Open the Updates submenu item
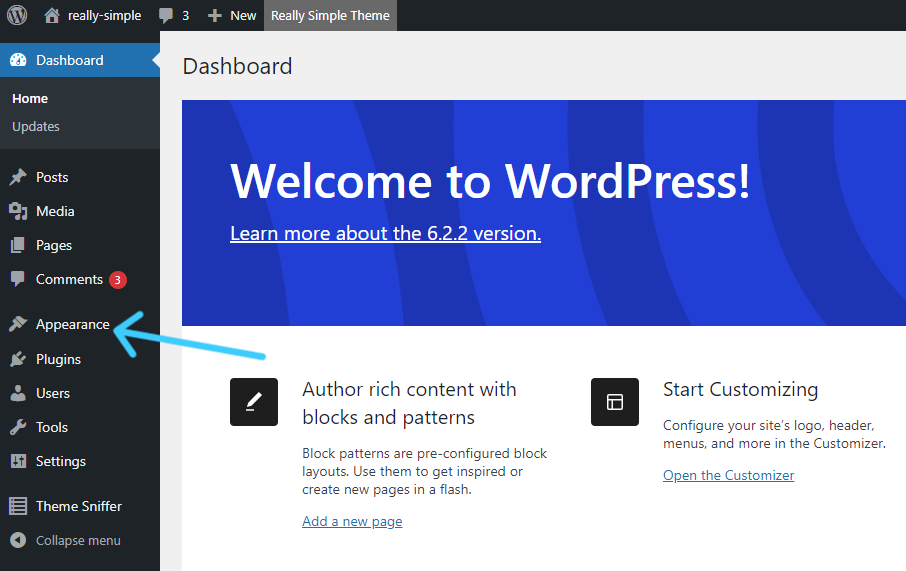The width and height of the screenshot is (906, 571). point(36,127)
